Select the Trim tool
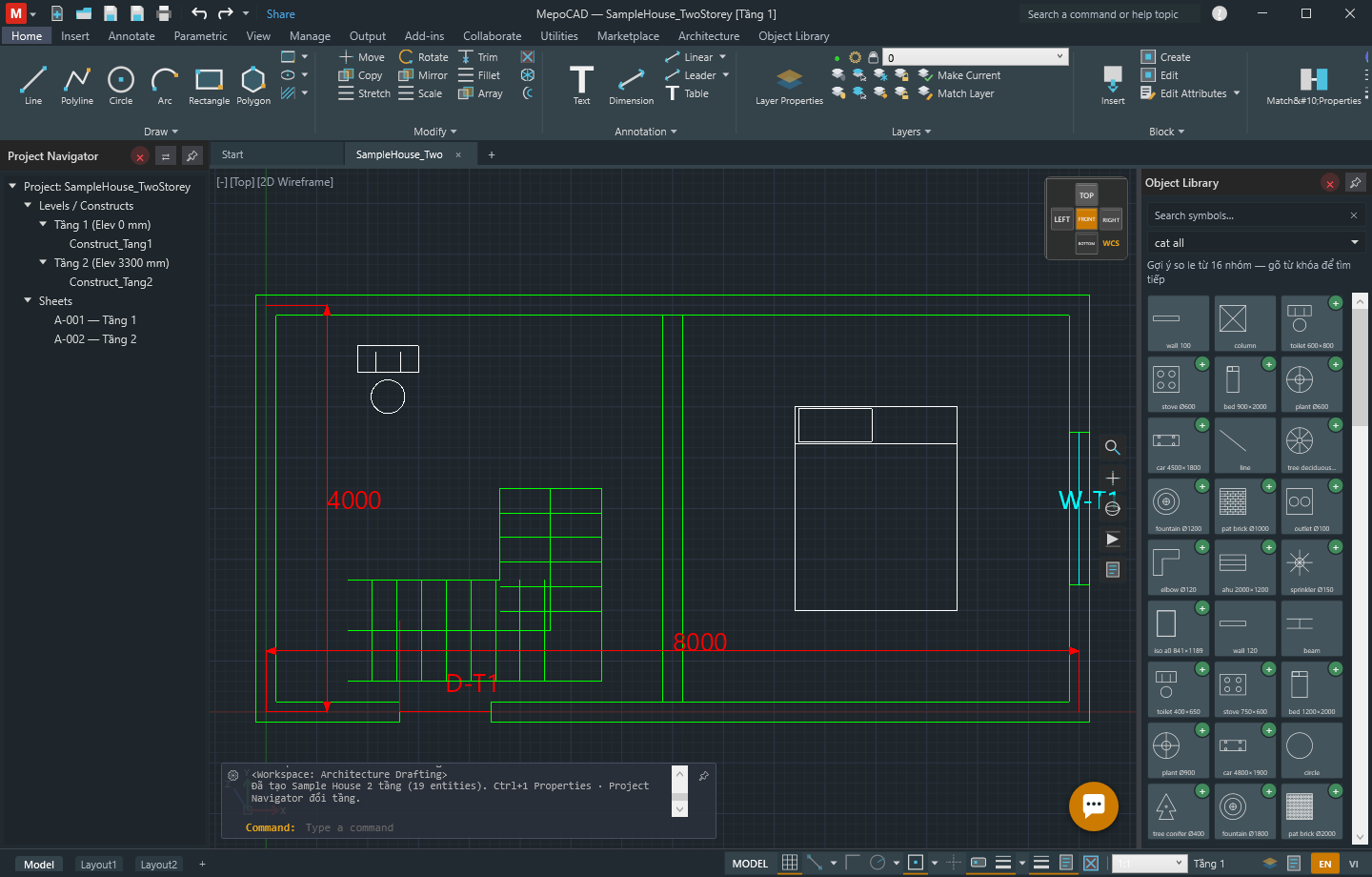The image size is (1372, 877). pyautogui.click(x=477, y=57)
